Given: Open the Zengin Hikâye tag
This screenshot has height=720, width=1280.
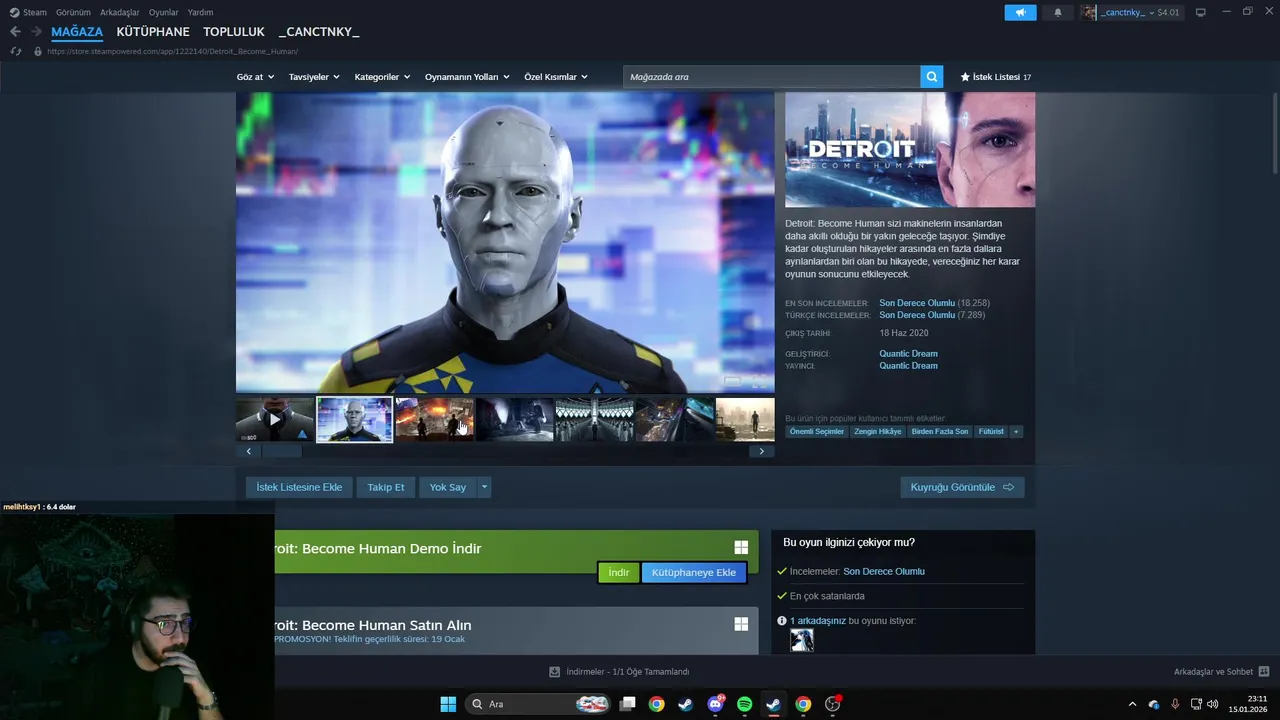Looking at the screenshot, I should (x=877, y=432).
